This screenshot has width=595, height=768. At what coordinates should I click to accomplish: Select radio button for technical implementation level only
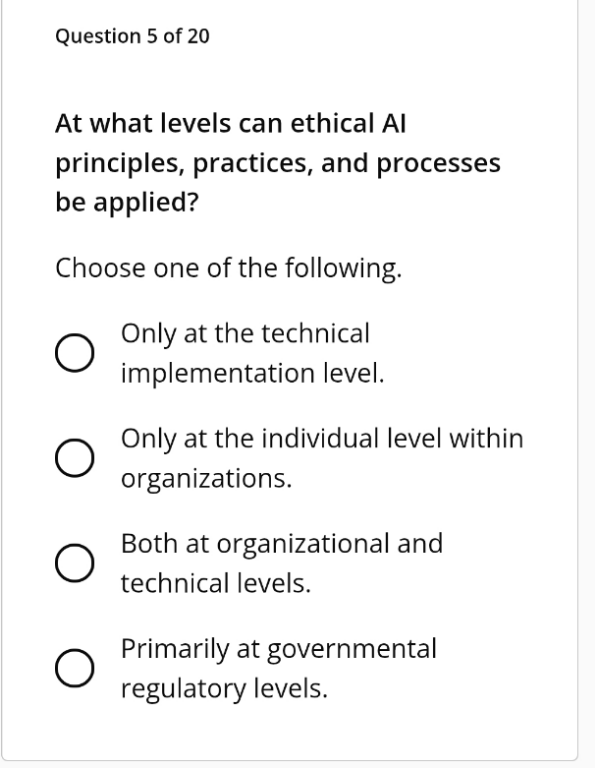tap(74, 353)
